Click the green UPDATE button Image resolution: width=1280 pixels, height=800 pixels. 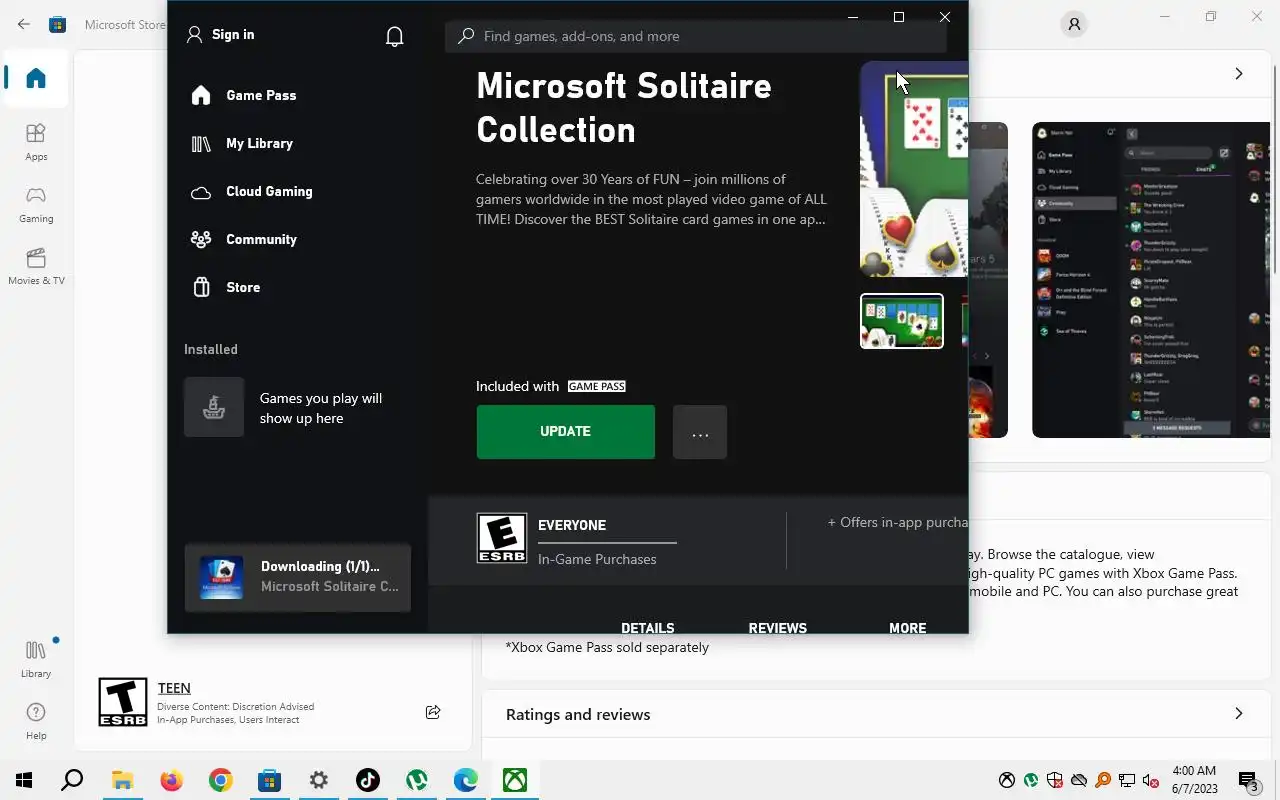(566, 432)
